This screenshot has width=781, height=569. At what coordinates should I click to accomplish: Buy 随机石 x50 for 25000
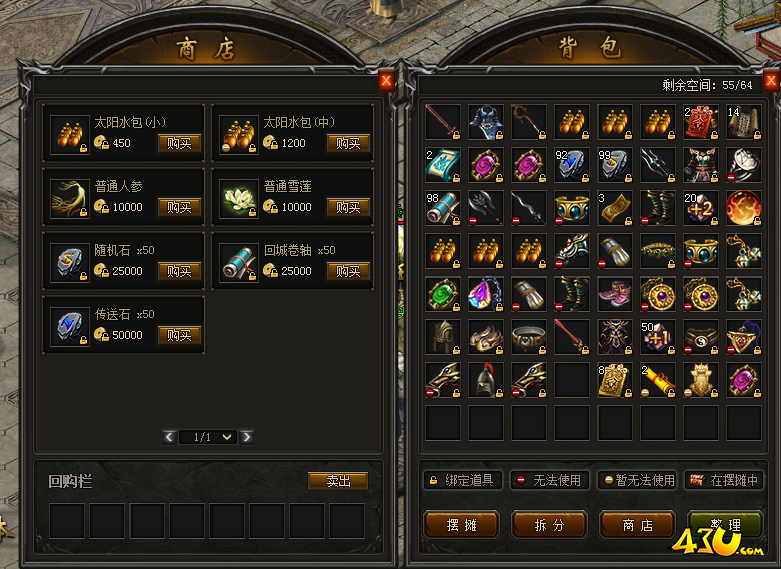click(179, 271)
